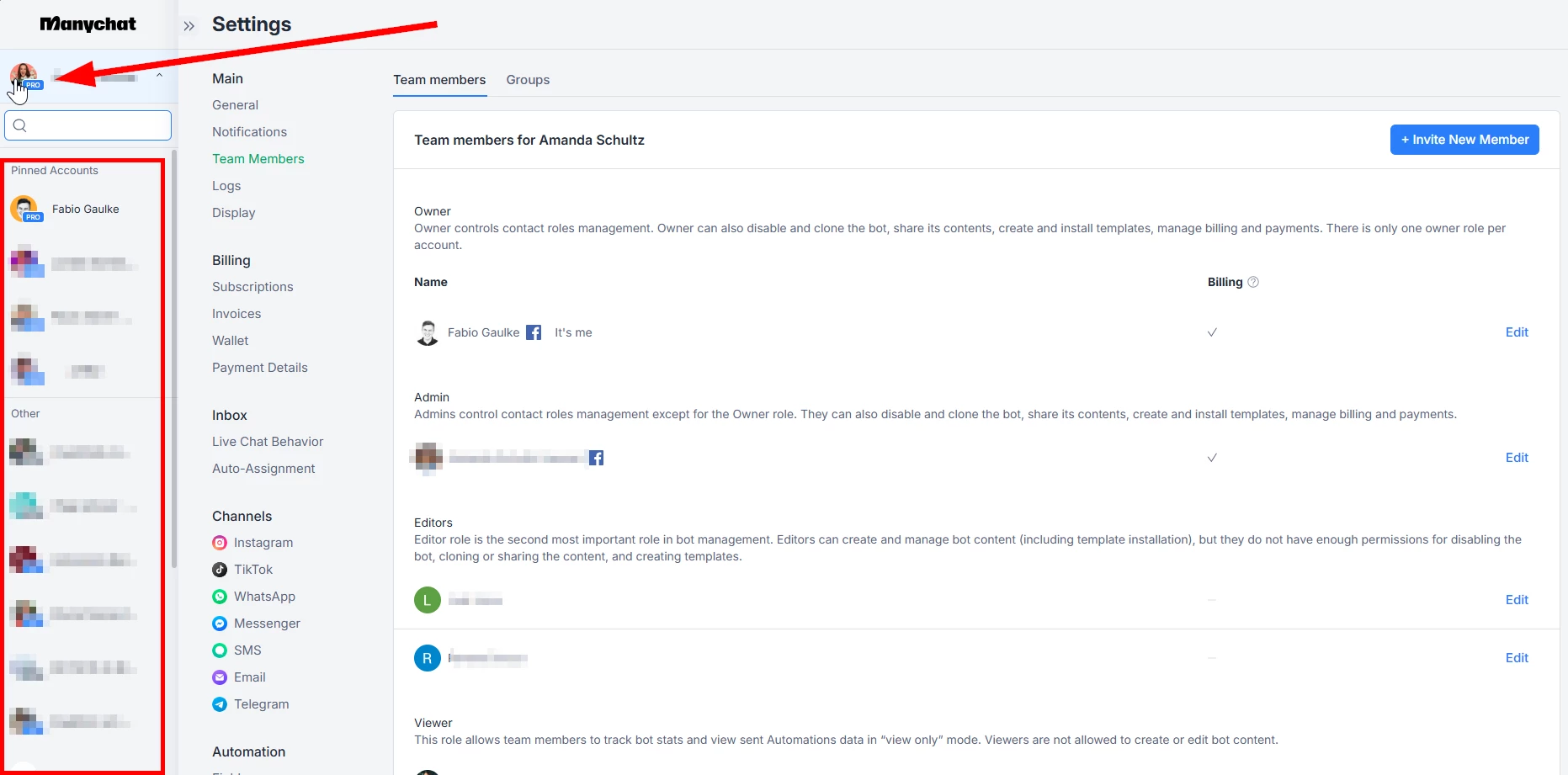The image size is (1568, 775).
Task: Click Facebook icon next to Fabio Gaulke
Action: point(534,332)
